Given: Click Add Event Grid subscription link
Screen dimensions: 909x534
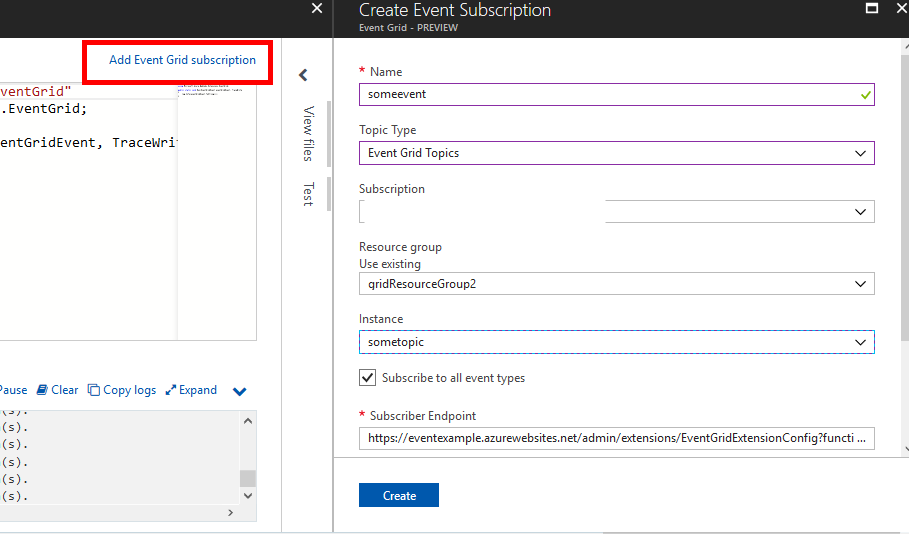Looking at the screenshot, I should click(x=182, y=60).
